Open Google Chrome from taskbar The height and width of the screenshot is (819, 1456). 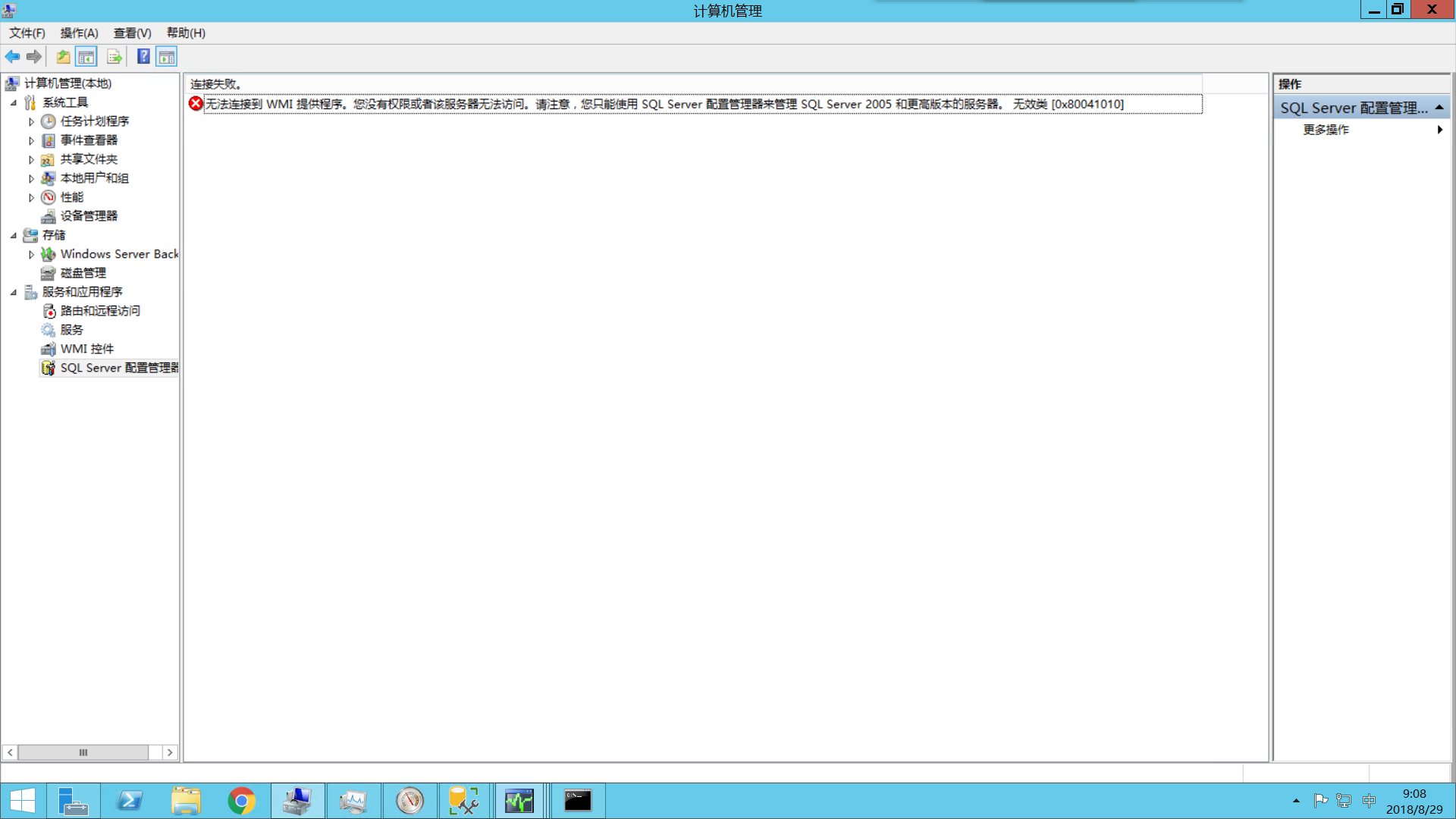(242, 801)
